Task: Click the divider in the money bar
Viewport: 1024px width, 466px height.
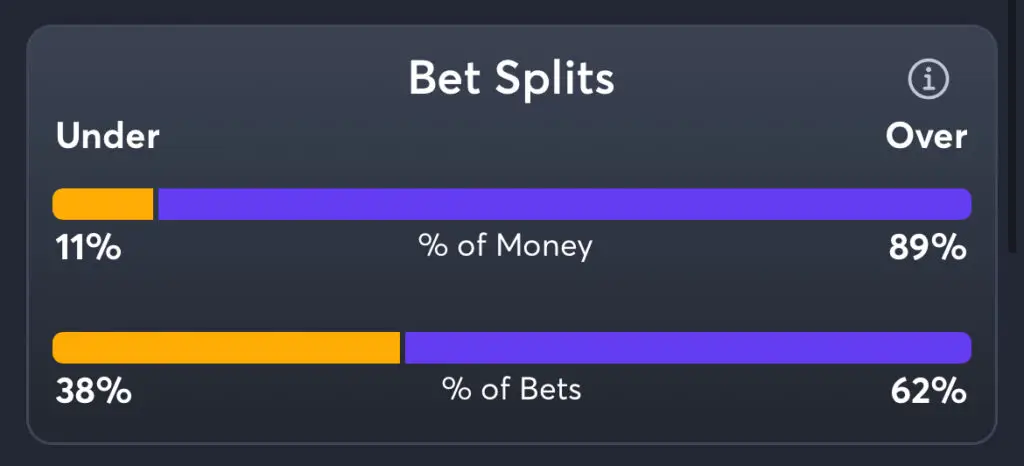Action: coord(156,204)
